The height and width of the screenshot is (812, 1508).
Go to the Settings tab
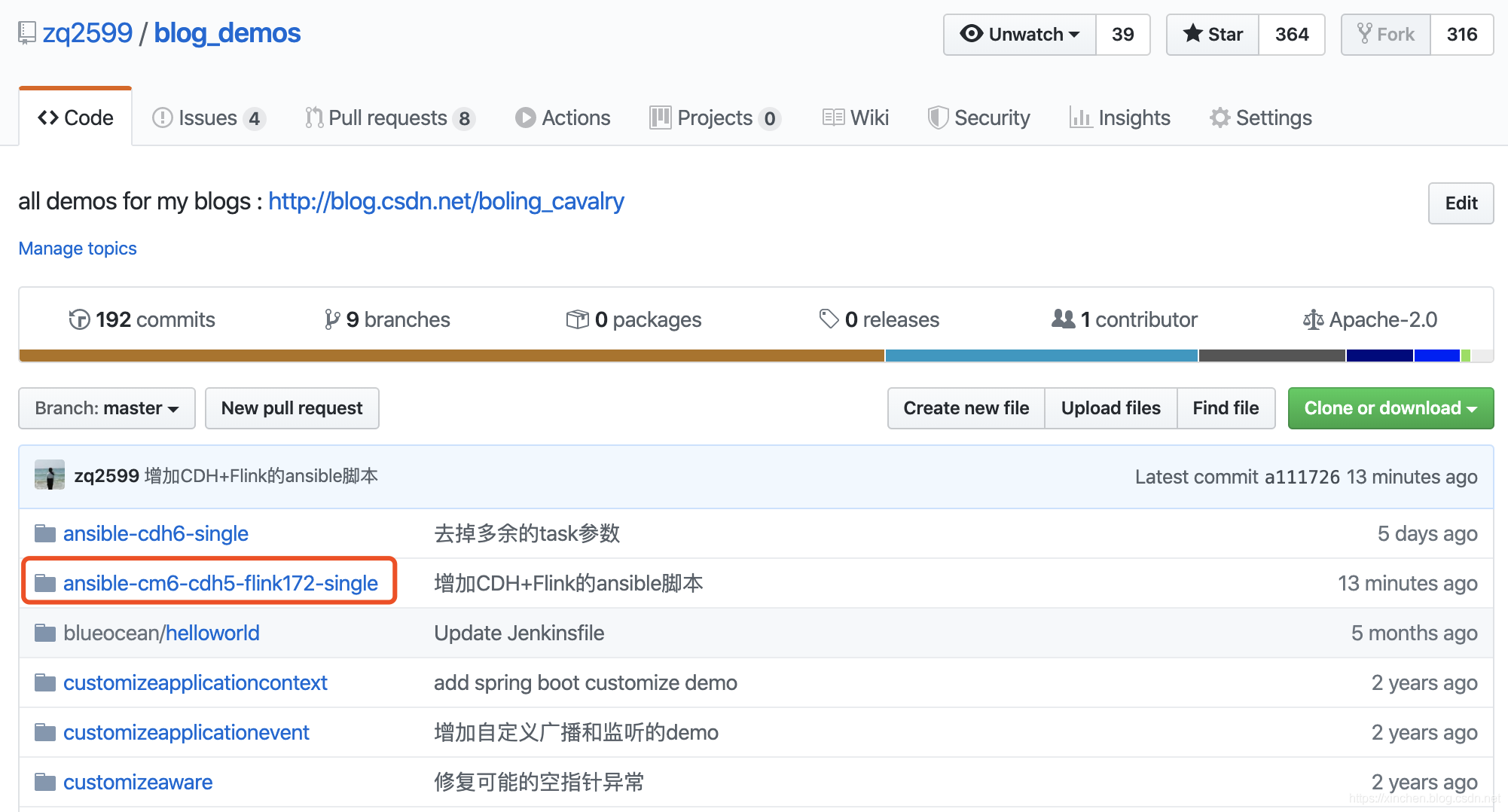tap(1261, 118)
